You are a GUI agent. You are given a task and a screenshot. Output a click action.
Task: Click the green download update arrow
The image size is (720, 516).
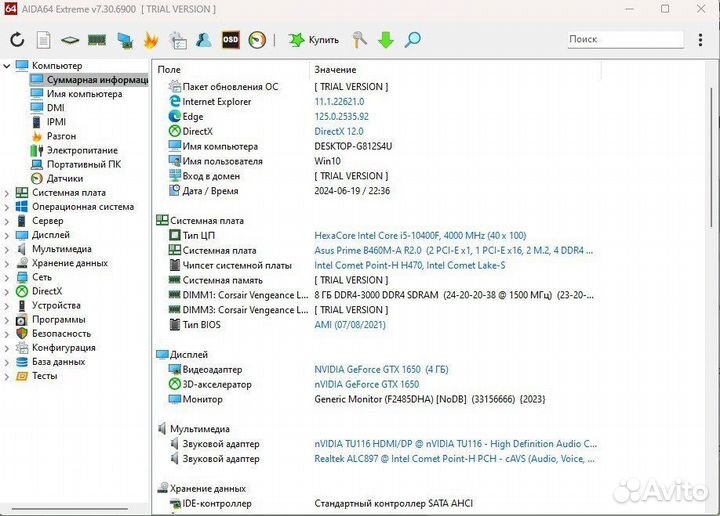click(x=386, y=40)
